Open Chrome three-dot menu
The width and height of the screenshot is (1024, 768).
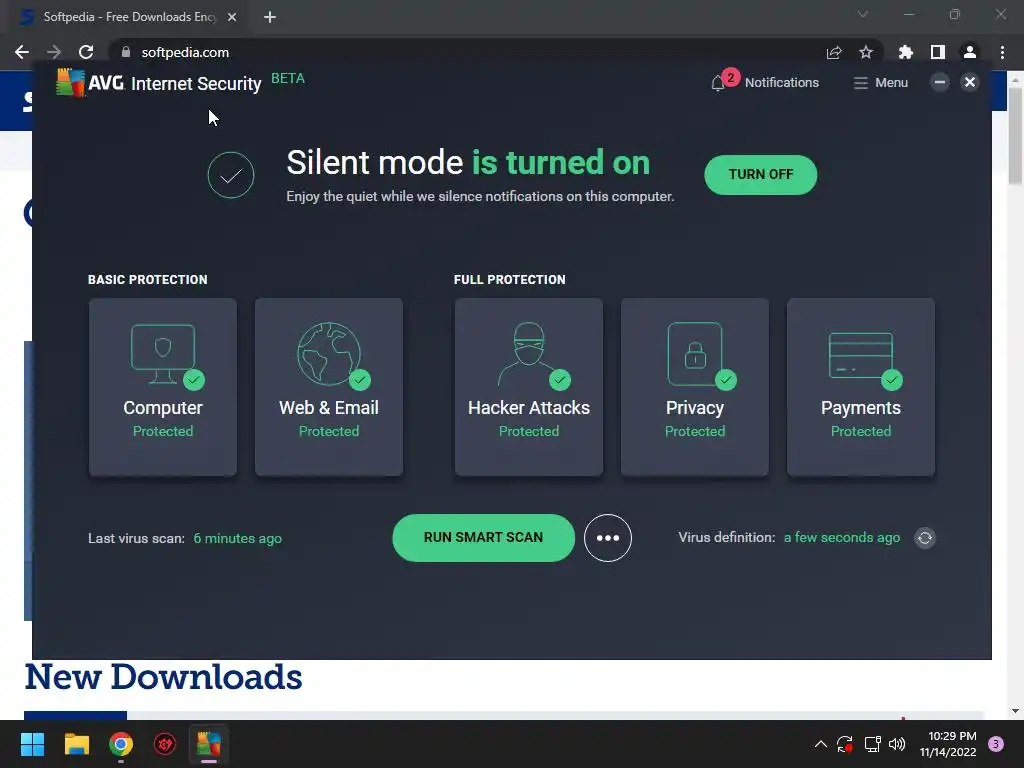click(x=1002, y=52)
